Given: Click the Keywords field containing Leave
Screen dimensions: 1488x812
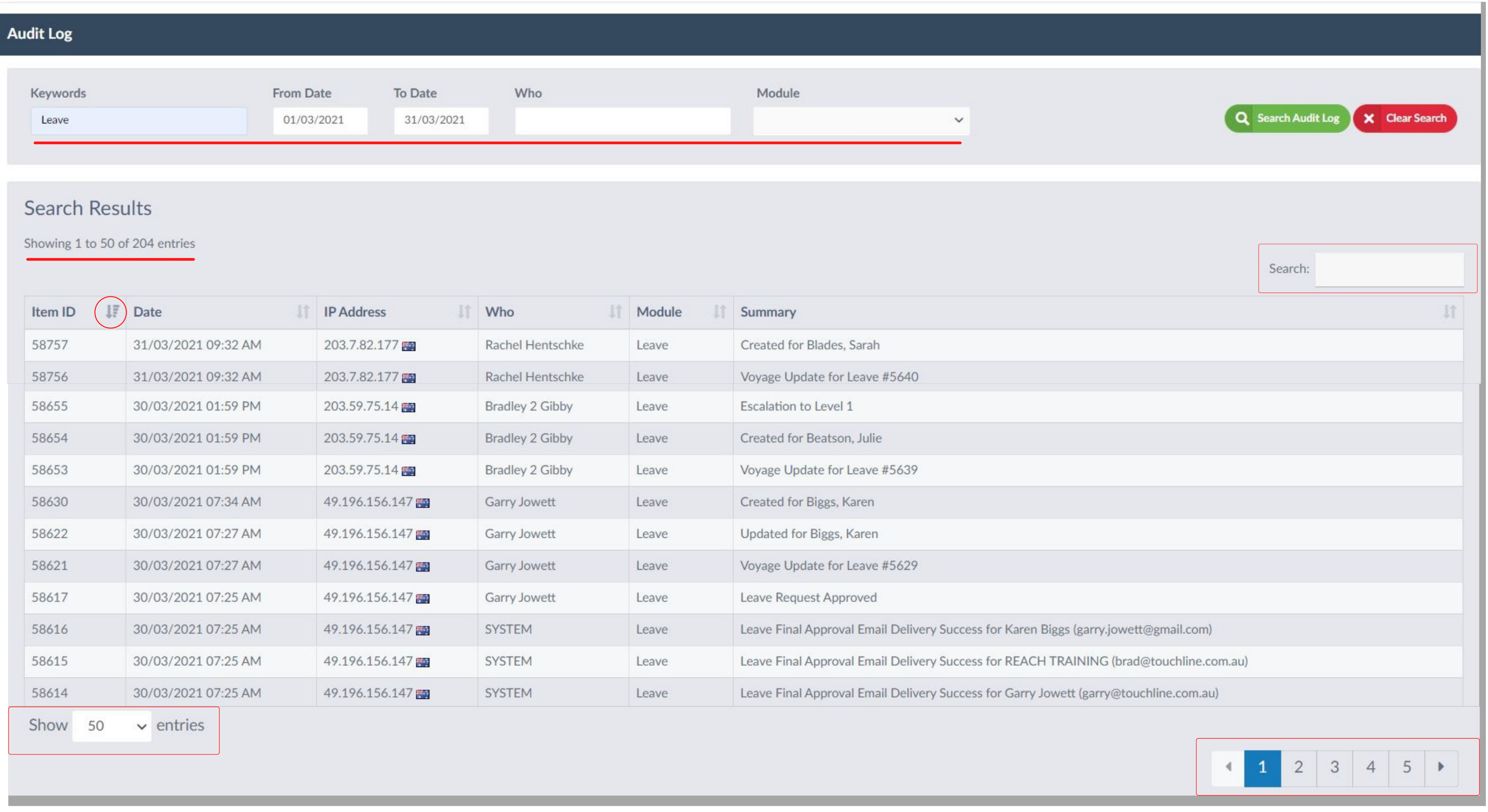Looking at the screenshot, I should point(139,120).
